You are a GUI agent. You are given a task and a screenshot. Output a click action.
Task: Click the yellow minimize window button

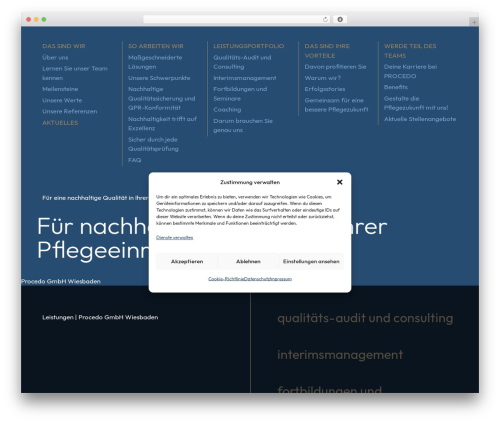click(36, 19)
